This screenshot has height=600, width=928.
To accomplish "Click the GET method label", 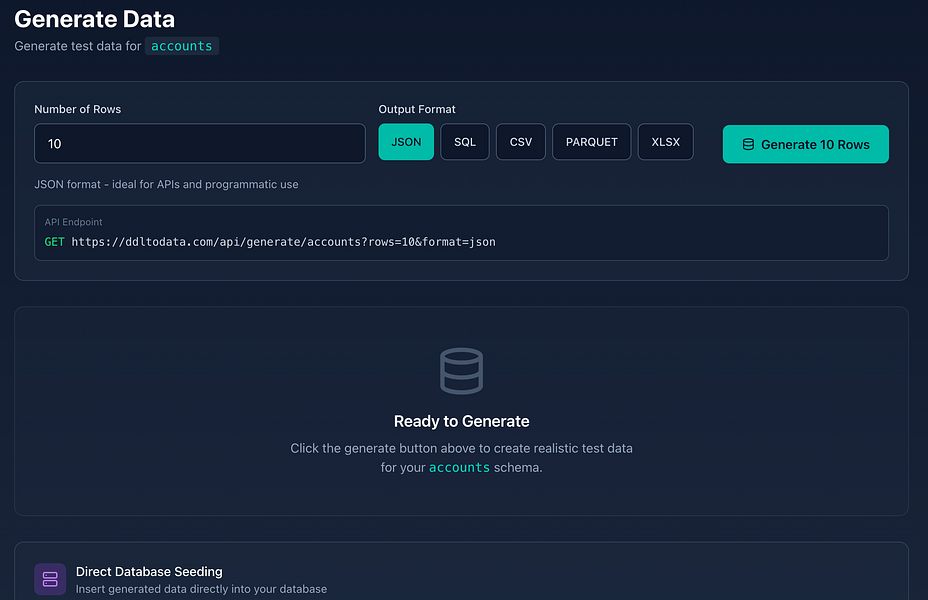I will (x=54, y=242).
